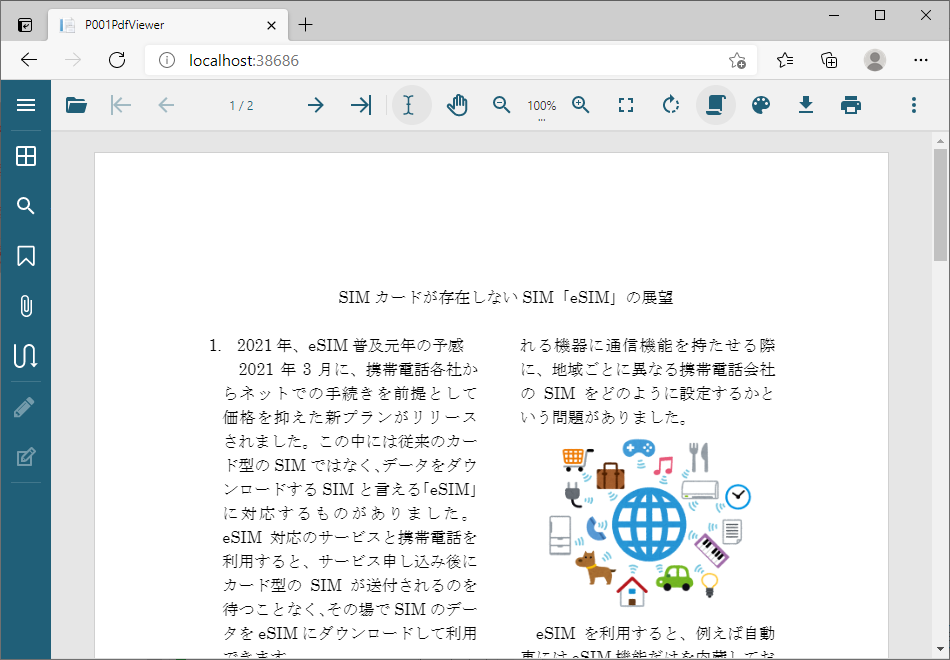The image size is (950, 660).
Task: Go to the previous PDF page
Action: (x=166, y=105)
